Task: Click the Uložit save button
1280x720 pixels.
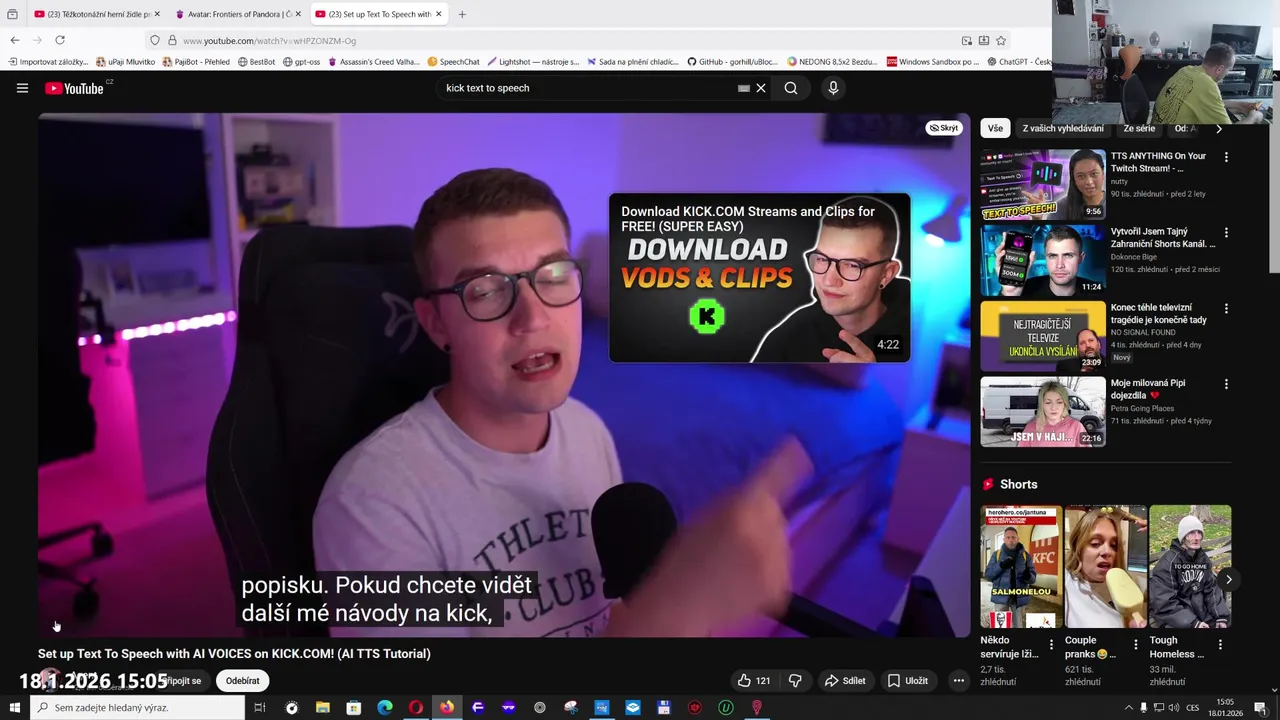Action: coord(908,681)
